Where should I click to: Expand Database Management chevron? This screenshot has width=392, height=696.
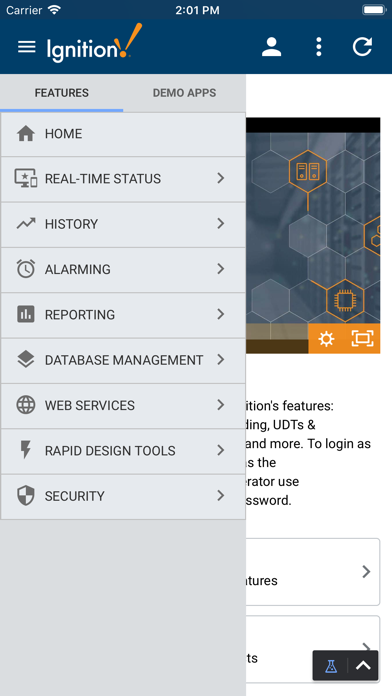click(x=221, y=359)
